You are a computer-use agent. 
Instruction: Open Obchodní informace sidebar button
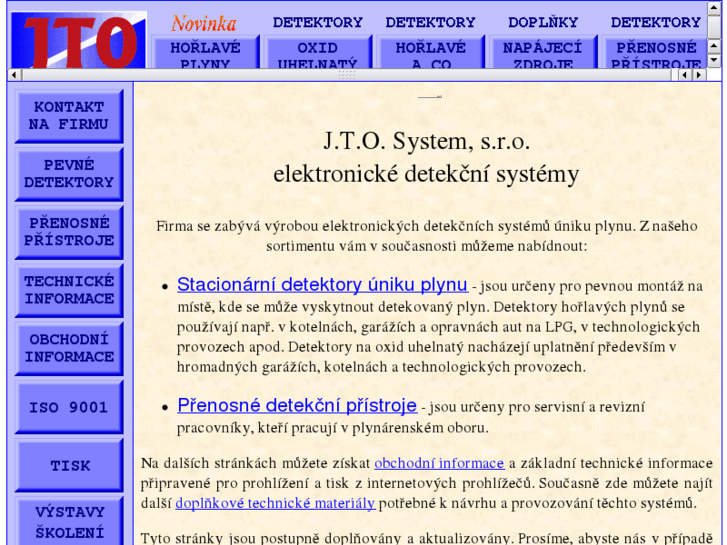point(69,348)
